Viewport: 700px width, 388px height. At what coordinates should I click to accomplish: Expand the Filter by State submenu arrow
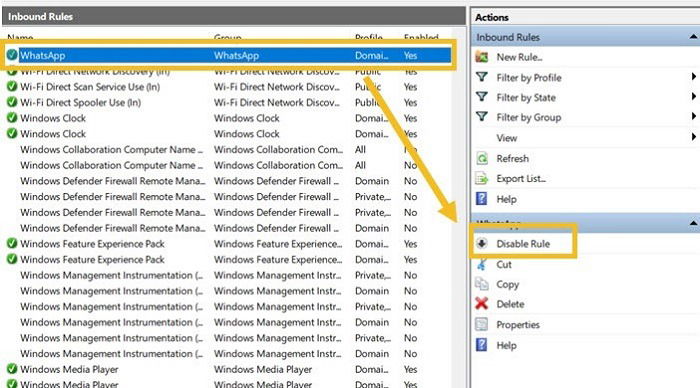[x=693, y=97]
